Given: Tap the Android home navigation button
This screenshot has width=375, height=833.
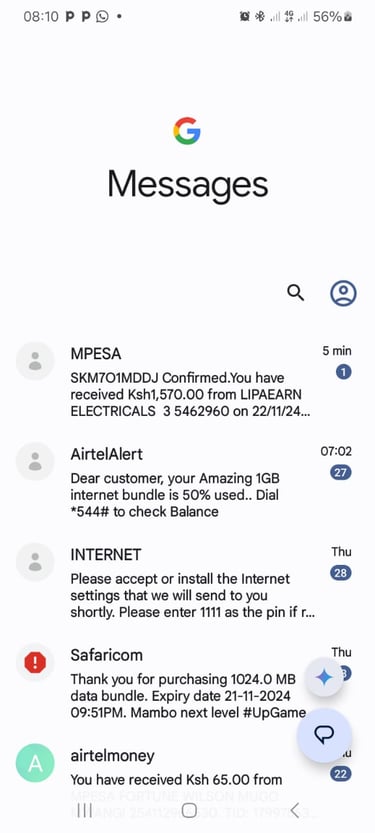Looking at the screenshot, I should tap(189, 810).
